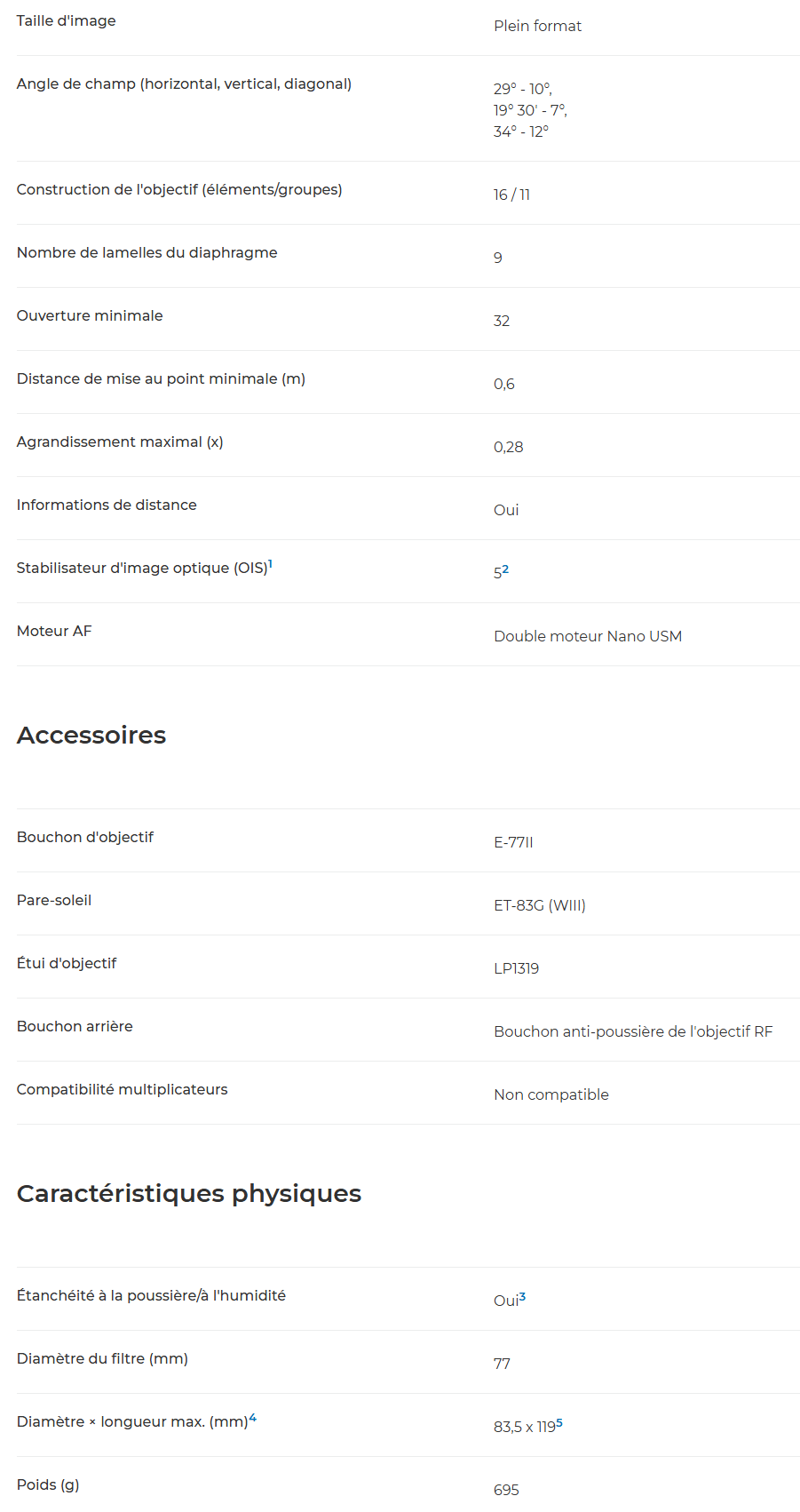
Task: Click the Nombre de lamelles du diaphragme label
Action: coord(147,253)
